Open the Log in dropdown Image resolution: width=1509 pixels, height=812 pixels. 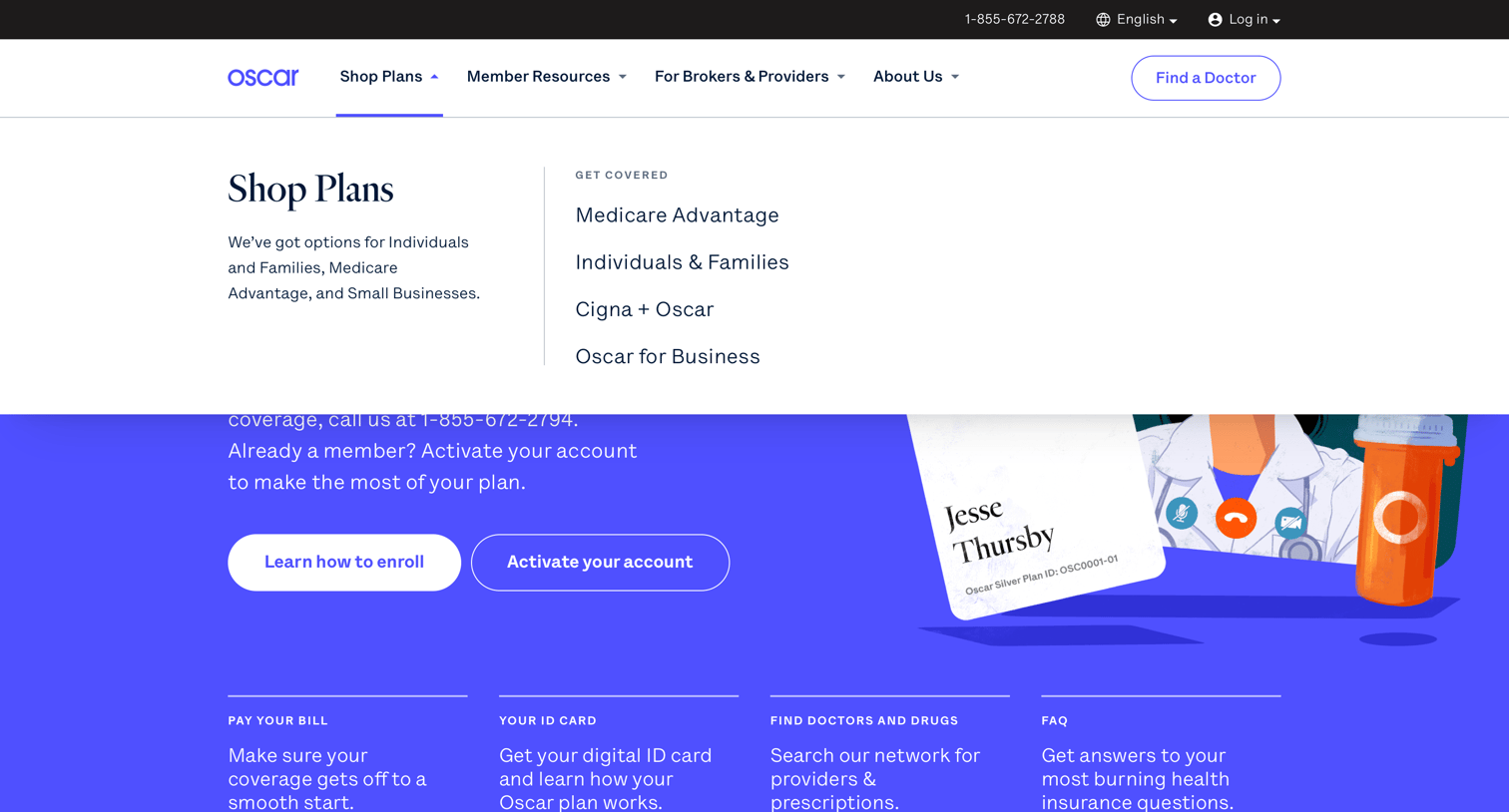[x=1244, y=20]
